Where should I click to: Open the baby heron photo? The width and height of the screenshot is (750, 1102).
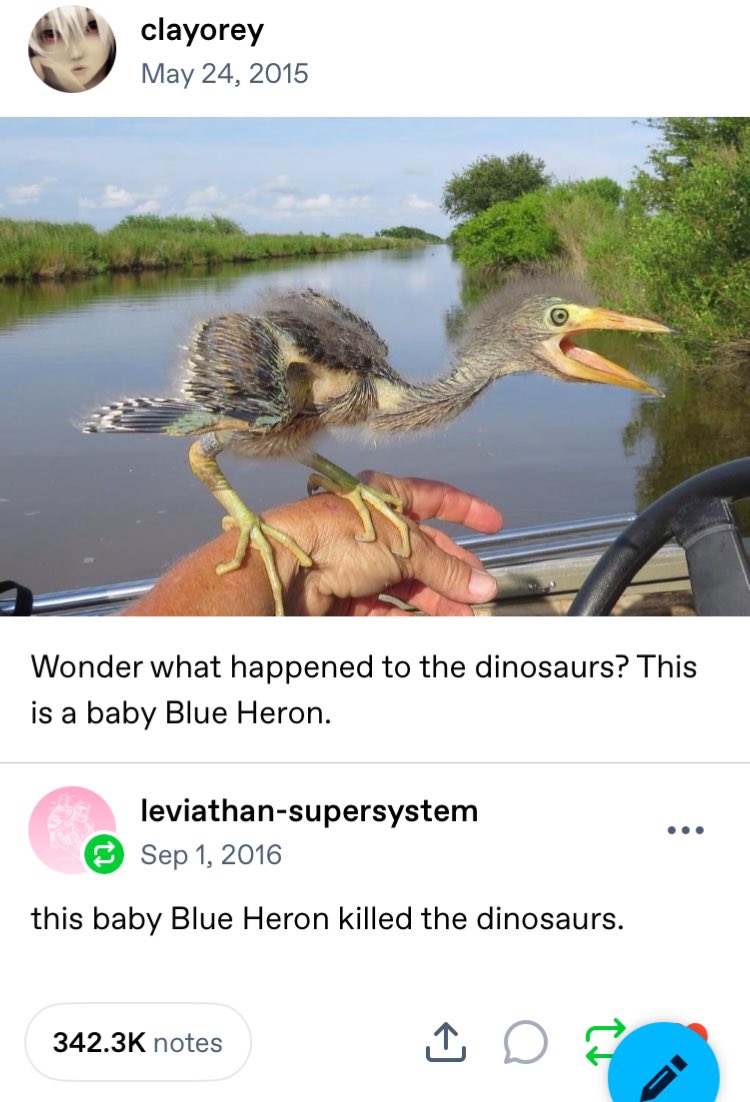375,366
